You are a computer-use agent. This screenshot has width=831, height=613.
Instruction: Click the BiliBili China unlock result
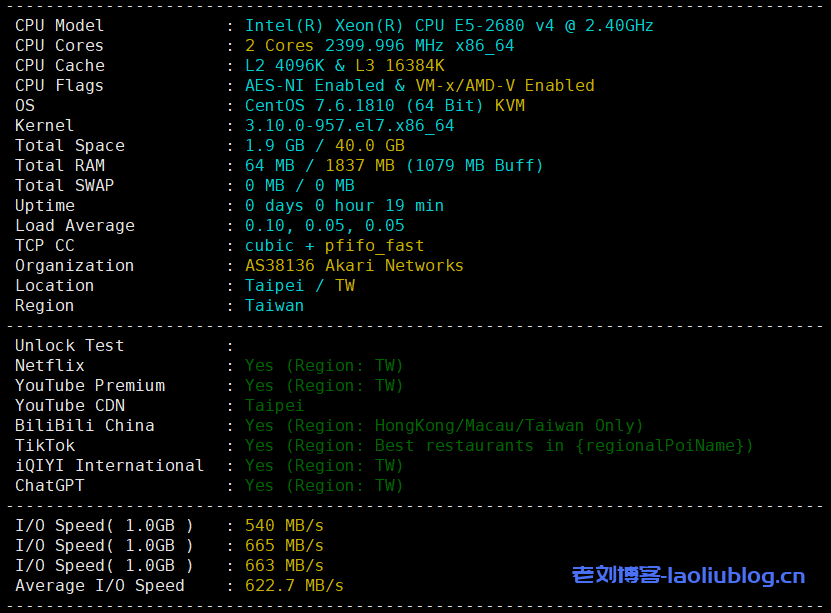click(444, 425)
